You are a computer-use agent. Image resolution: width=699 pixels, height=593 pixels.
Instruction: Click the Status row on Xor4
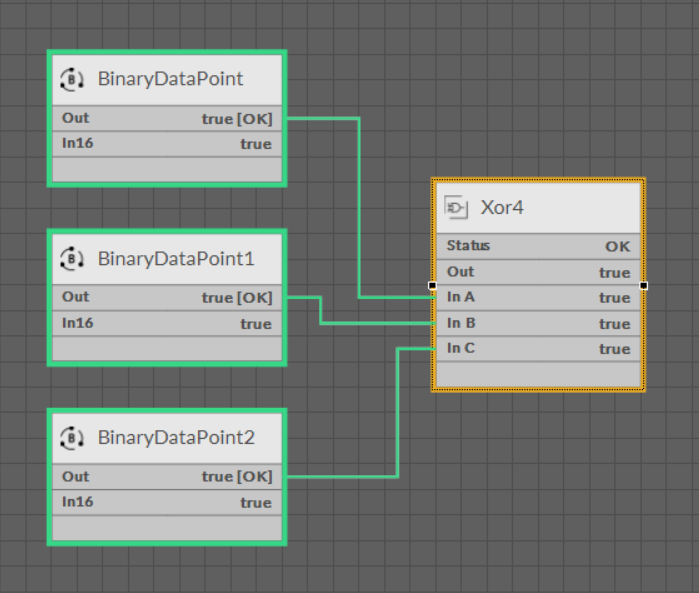click(538, 246)
